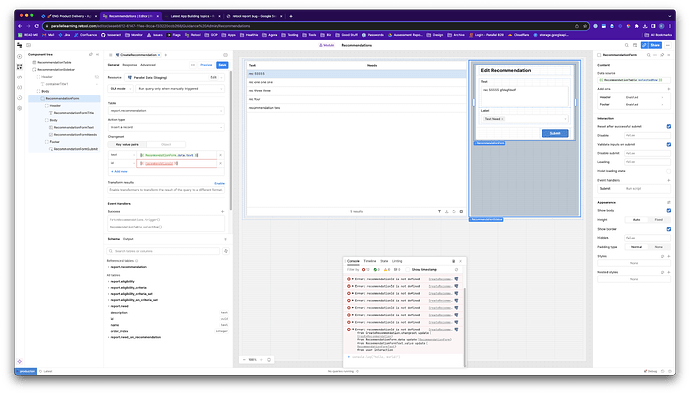The image size is (690, 394).
Task: Filter console by success messages icon
Action: tap(376, 269)
